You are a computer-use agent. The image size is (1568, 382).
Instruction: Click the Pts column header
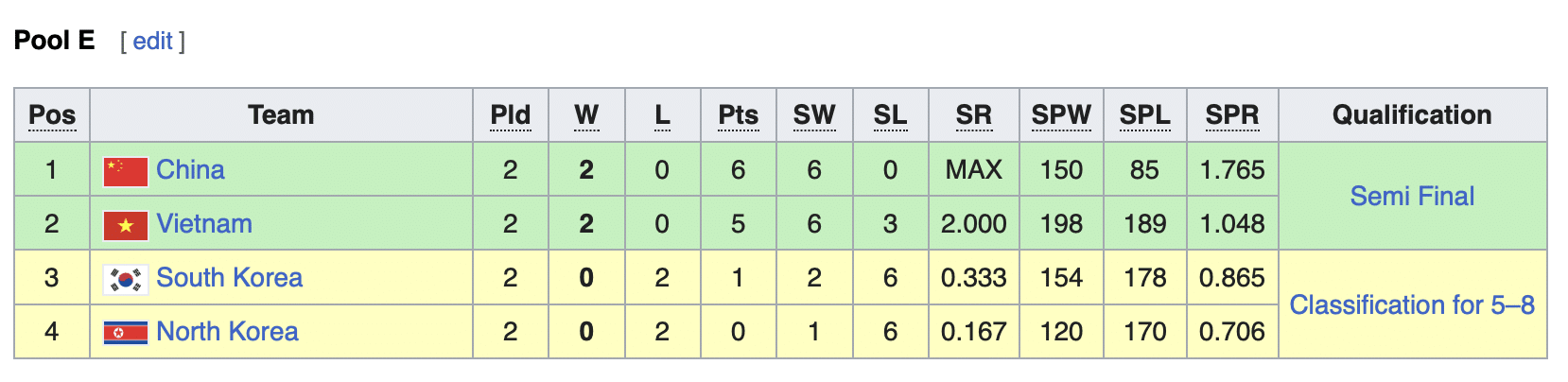tap(738, 115)
